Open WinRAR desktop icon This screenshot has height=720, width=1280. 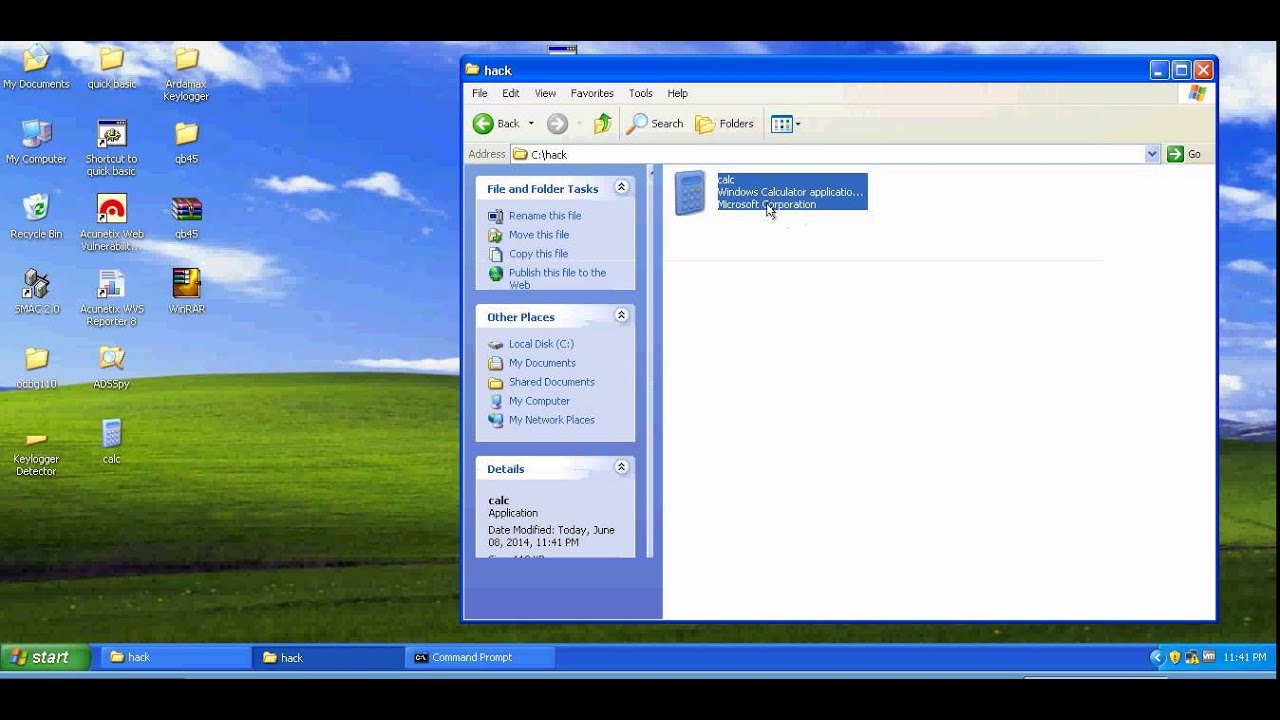point(186,285)
